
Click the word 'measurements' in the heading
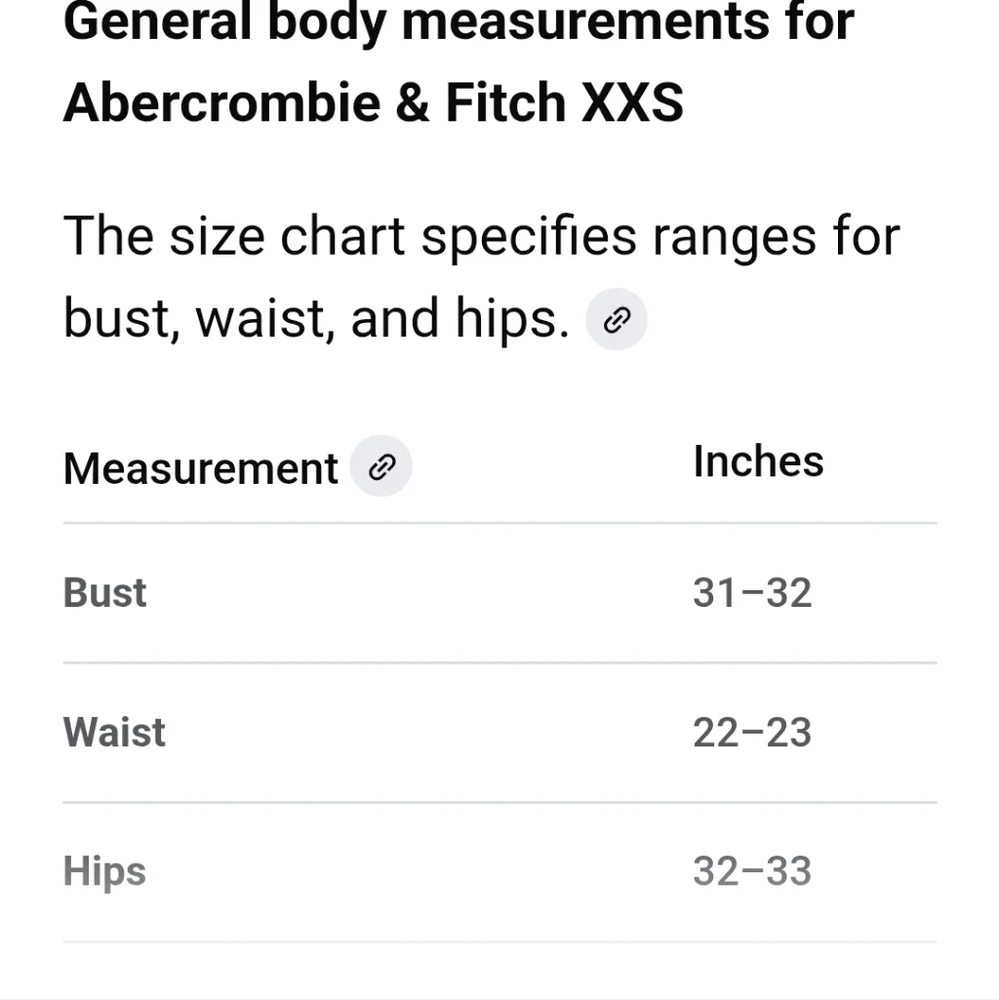click(x=585, y=22)
